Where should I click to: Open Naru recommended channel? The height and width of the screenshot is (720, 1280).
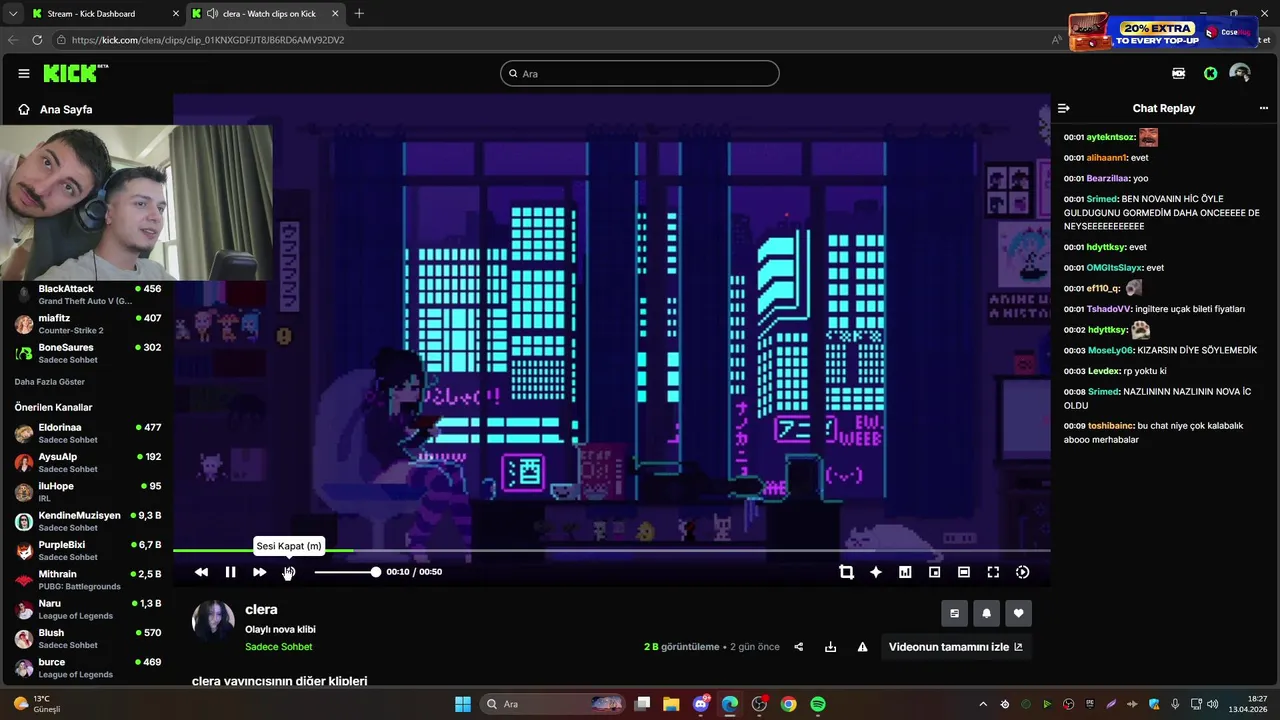(88, 609)
